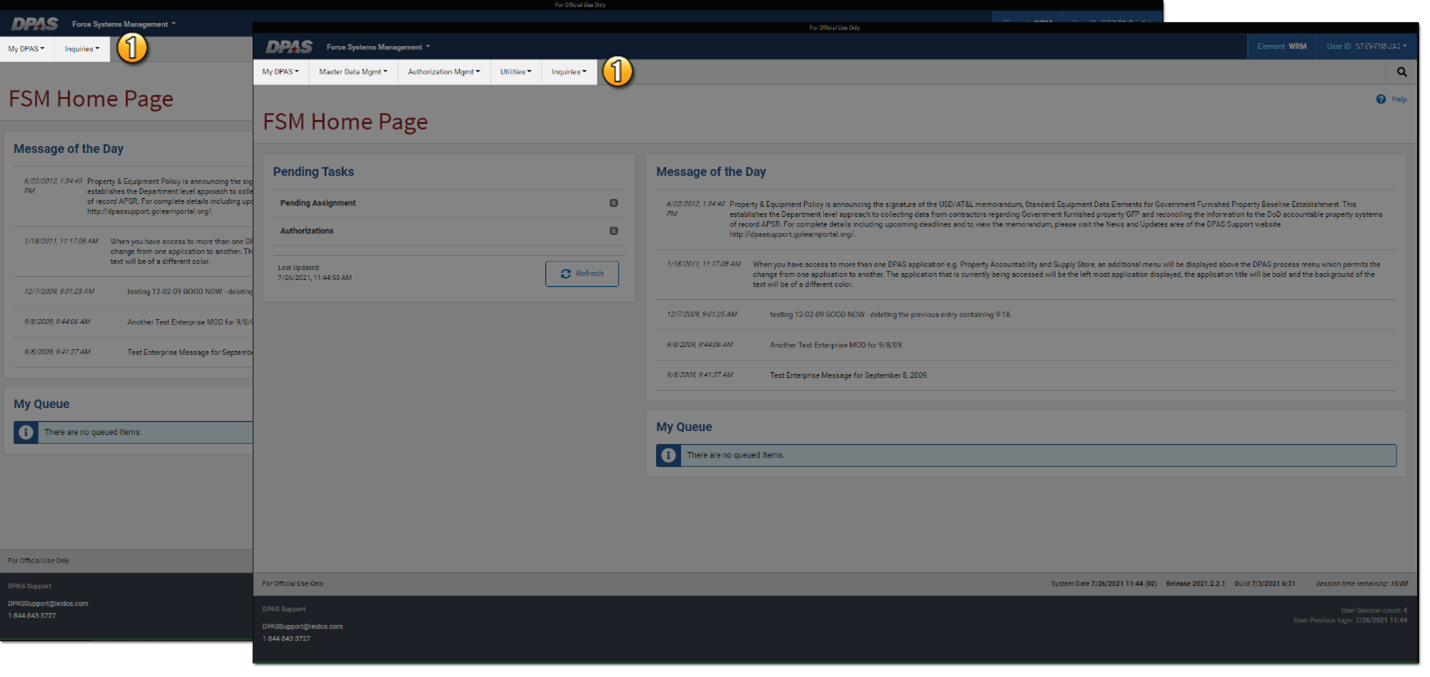
Task: Click For Official Use Only in the front window status bar
Action: click(x=293, y=583)
